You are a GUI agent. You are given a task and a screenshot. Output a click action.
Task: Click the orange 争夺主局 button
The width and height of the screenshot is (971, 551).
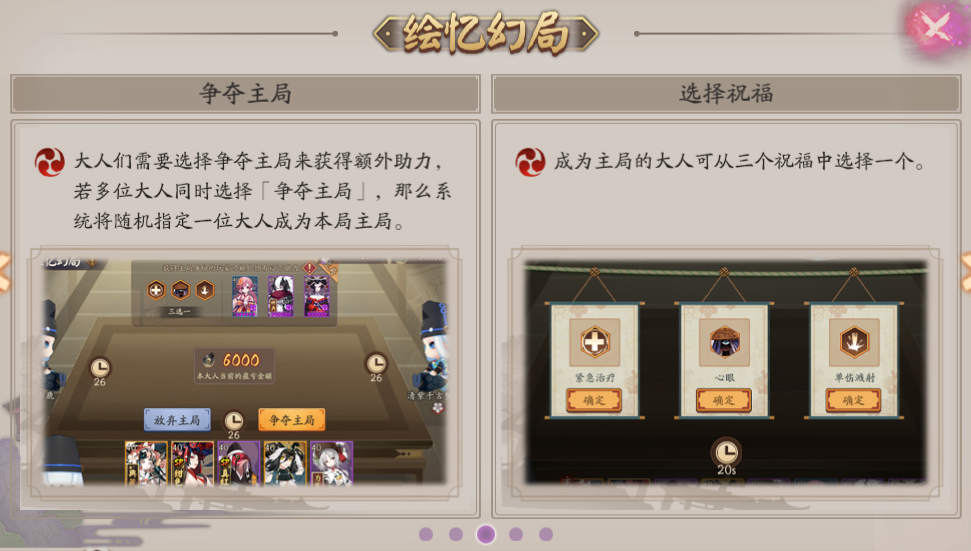(292, 420)
